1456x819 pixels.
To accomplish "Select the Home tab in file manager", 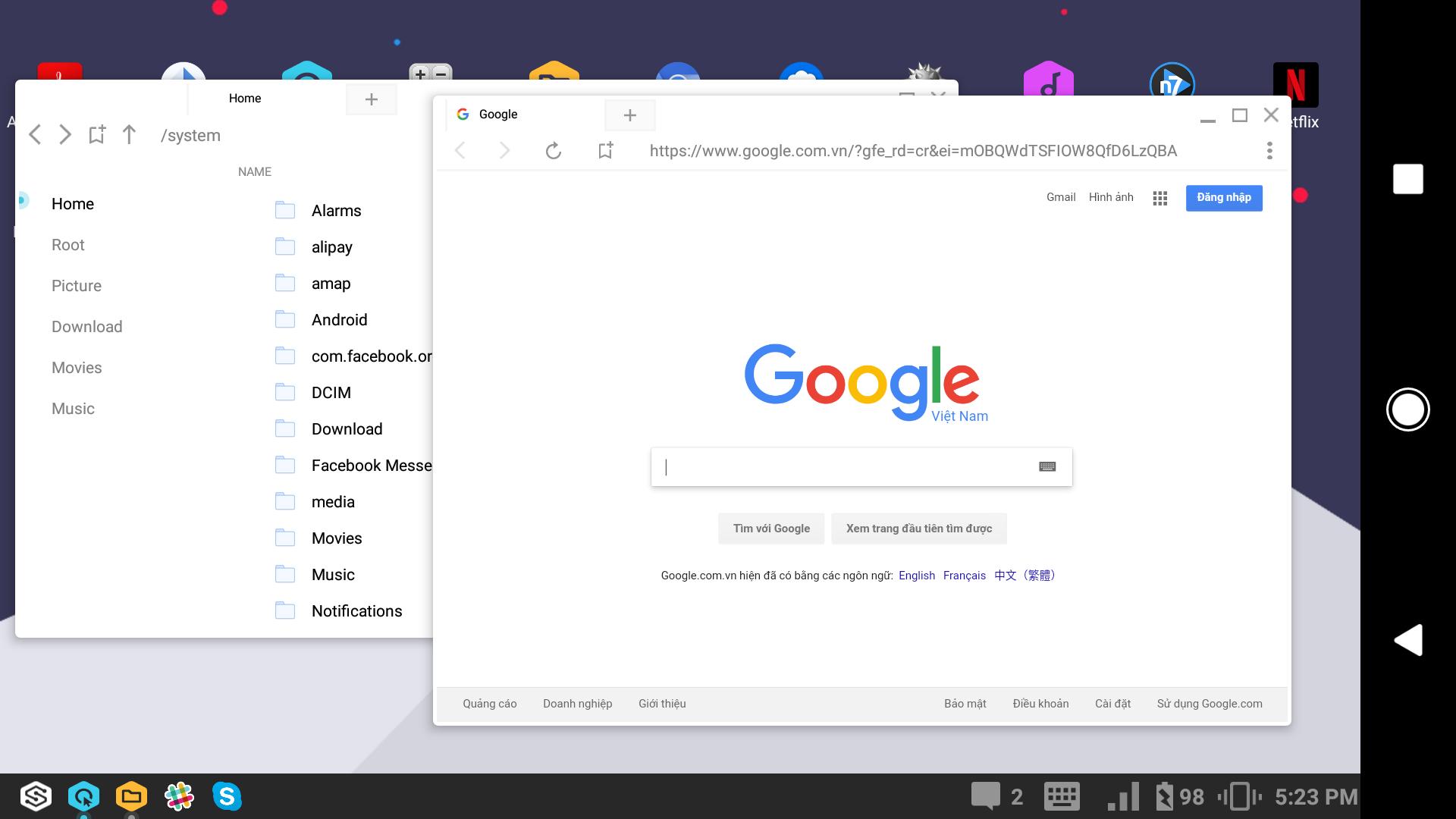I will pyautogui.click(x=245, y=99).
